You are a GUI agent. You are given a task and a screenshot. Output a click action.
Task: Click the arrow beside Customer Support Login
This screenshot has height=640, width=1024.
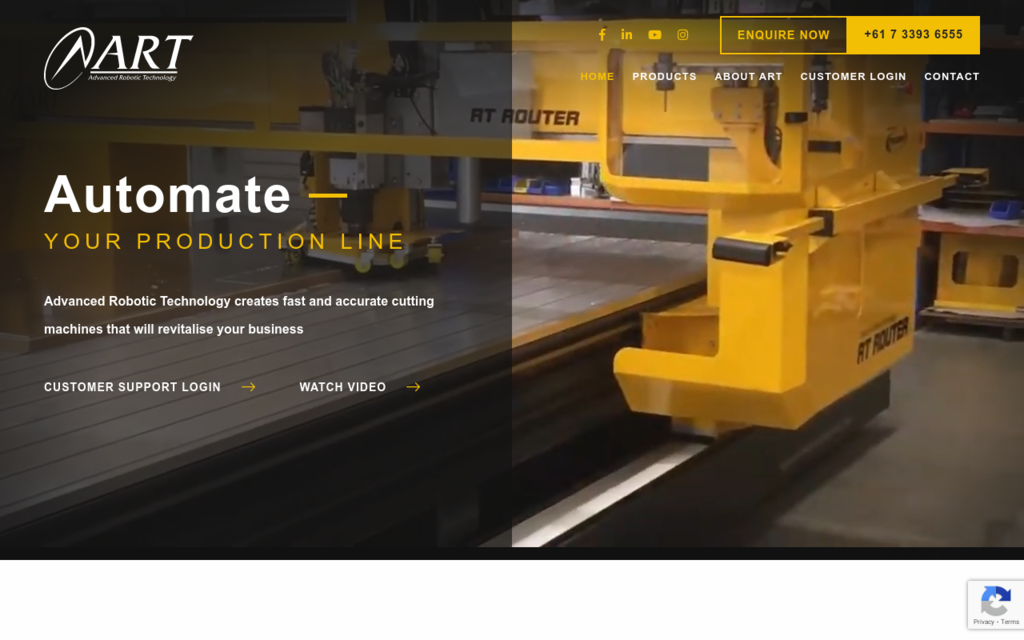pyautogui.click(x=249, y=387)
